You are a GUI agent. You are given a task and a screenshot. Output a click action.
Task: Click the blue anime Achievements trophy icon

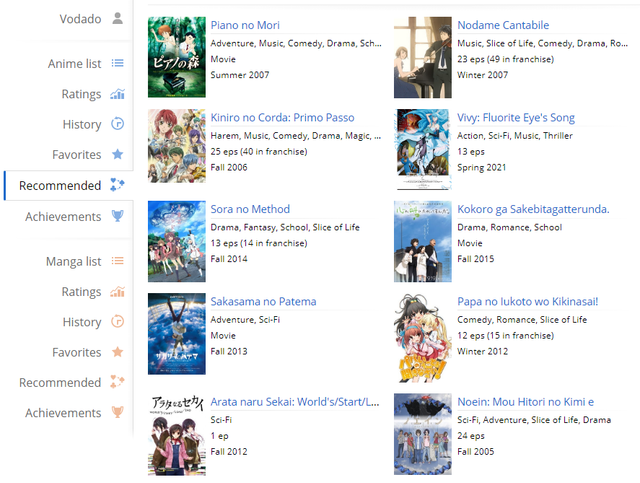(118, 216)
